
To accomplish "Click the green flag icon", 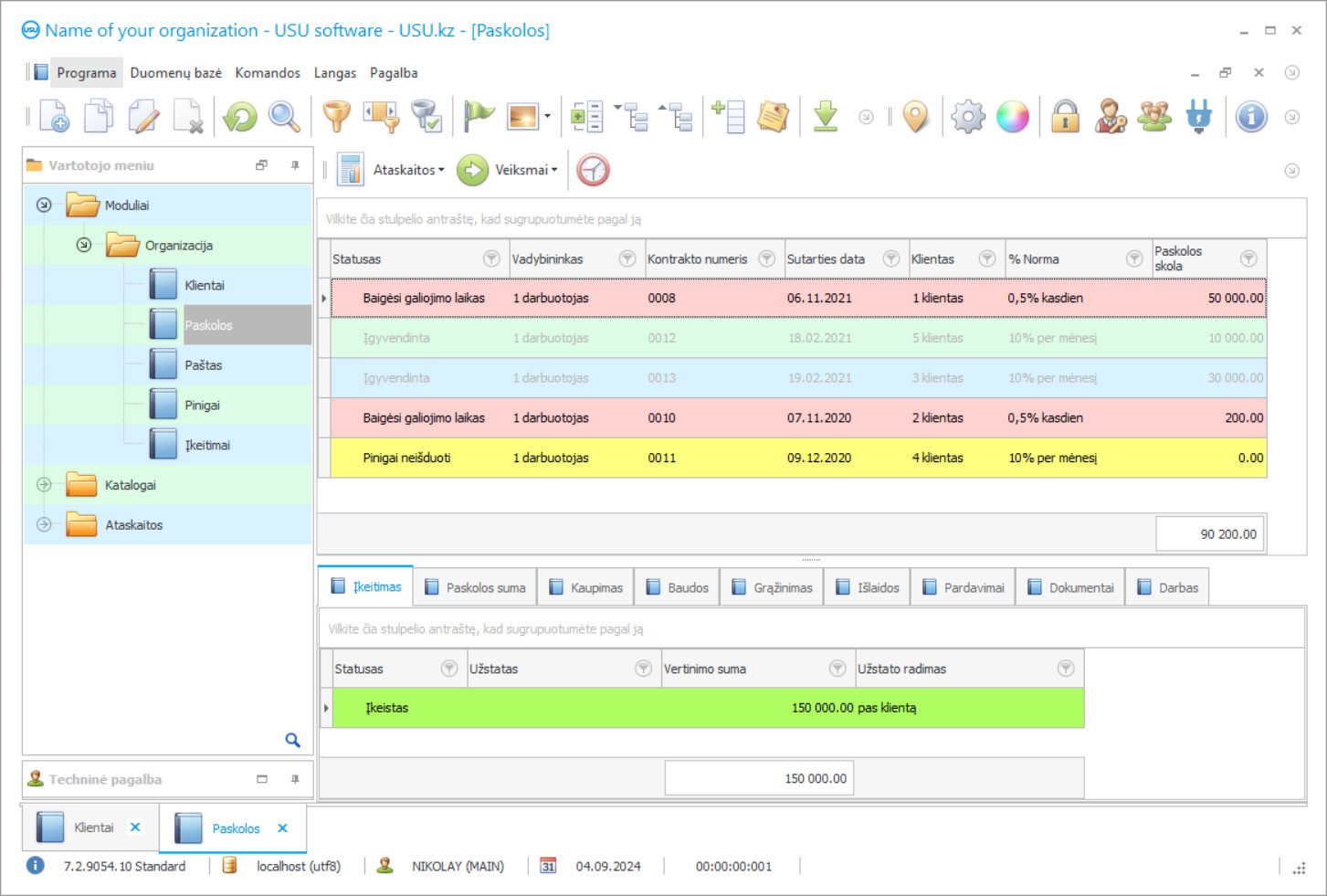I will (478, 117).
